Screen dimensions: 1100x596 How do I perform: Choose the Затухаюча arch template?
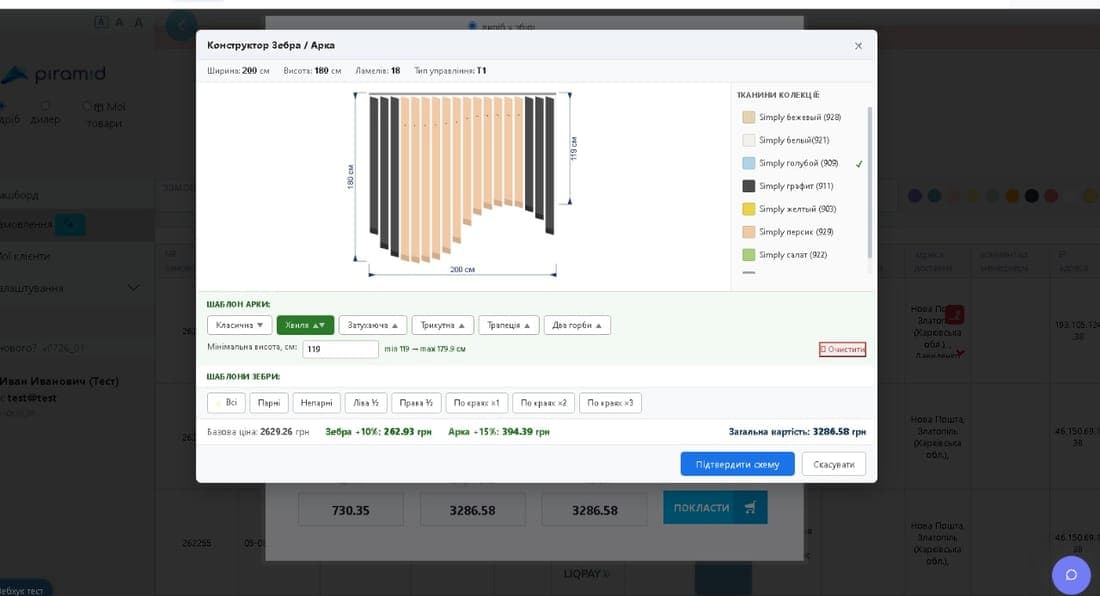point(373,325)
